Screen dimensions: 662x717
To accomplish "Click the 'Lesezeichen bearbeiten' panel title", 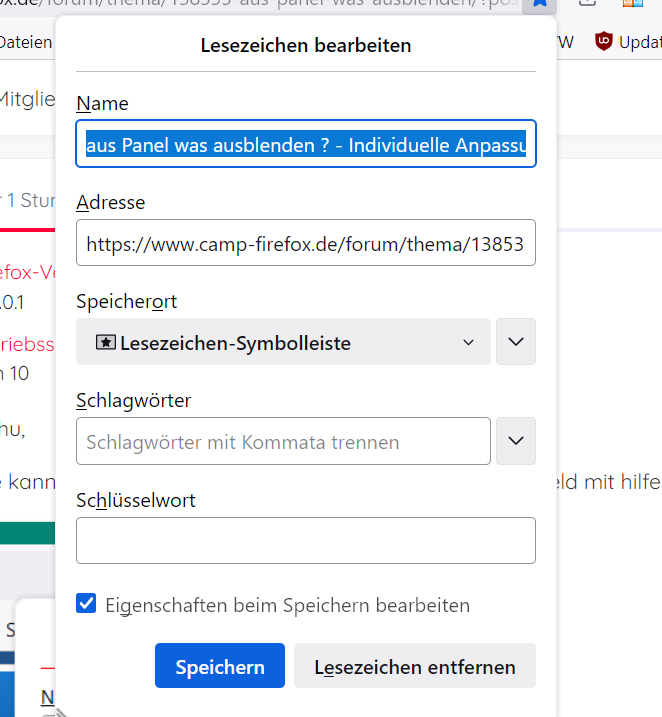I will tap(306, 45).
